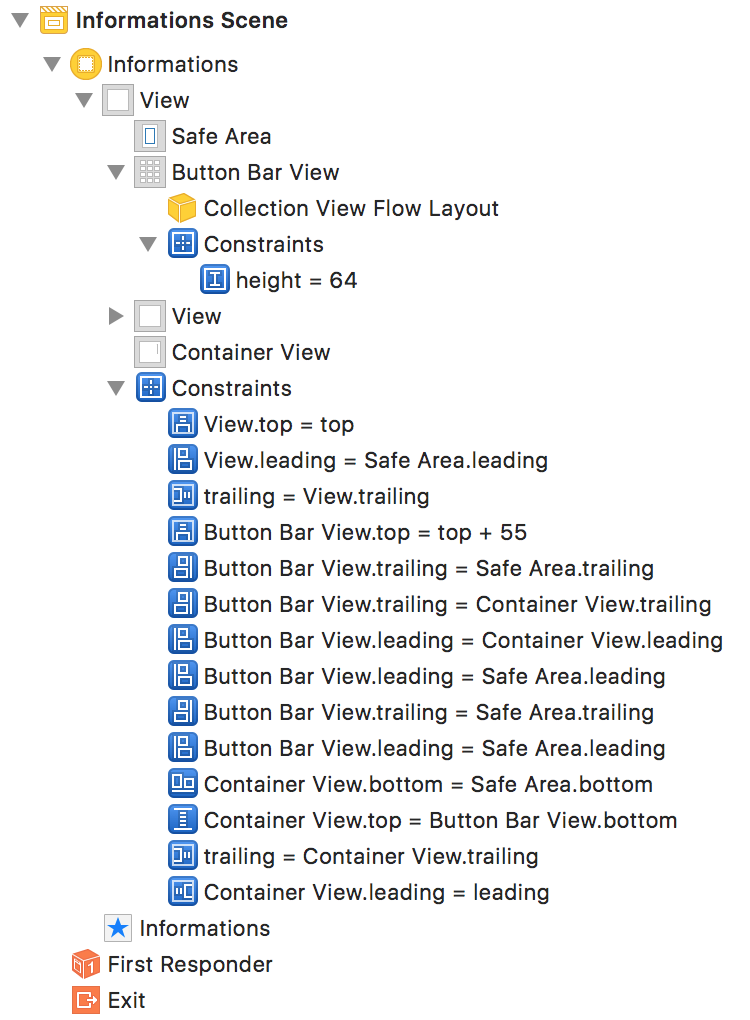Select the Container View item
This screenshot has width=750, height=1020.
250,352
